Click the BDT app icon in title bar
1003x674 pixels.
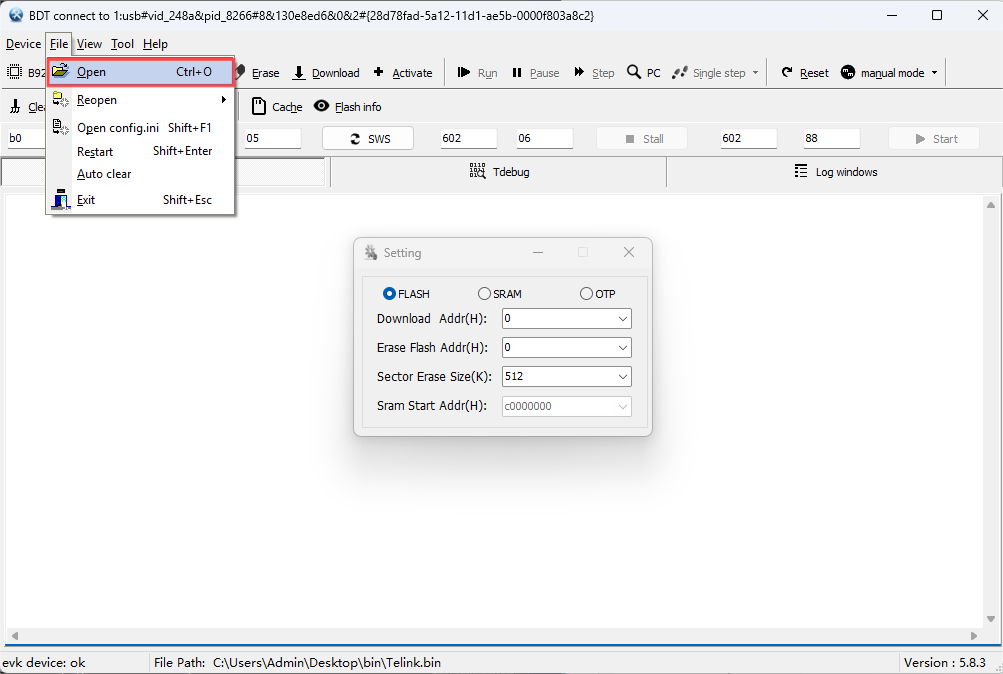point(16,15)
